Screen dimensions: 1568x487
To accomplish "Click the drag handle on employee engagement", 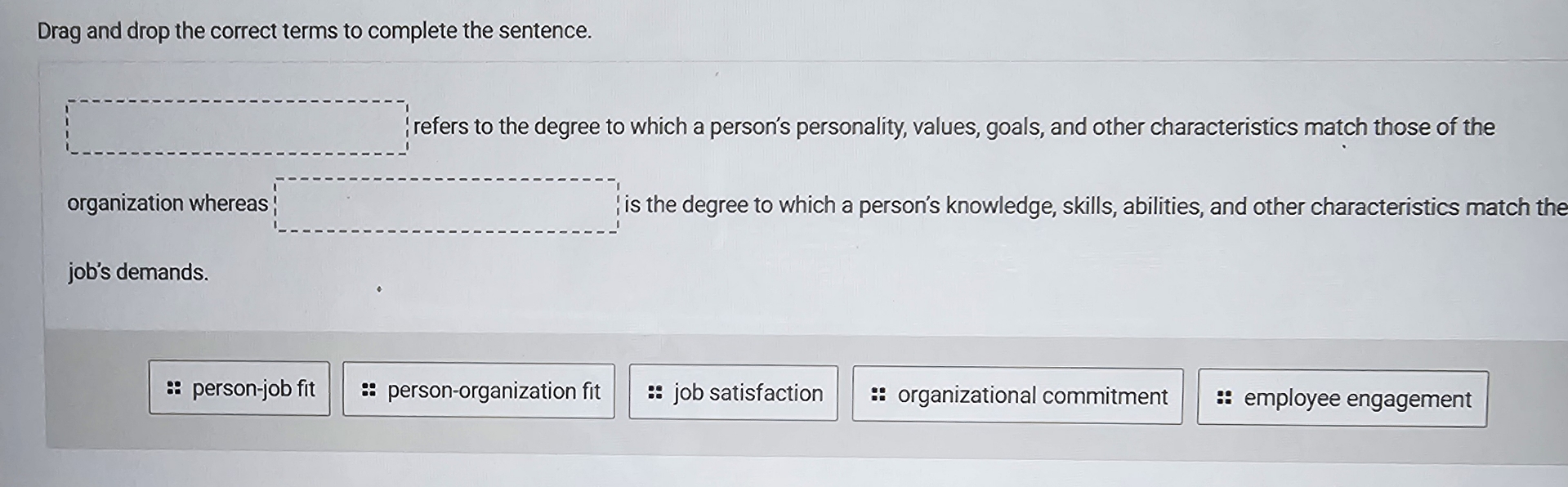I will pyautogui.click(x=1225, y=398).
